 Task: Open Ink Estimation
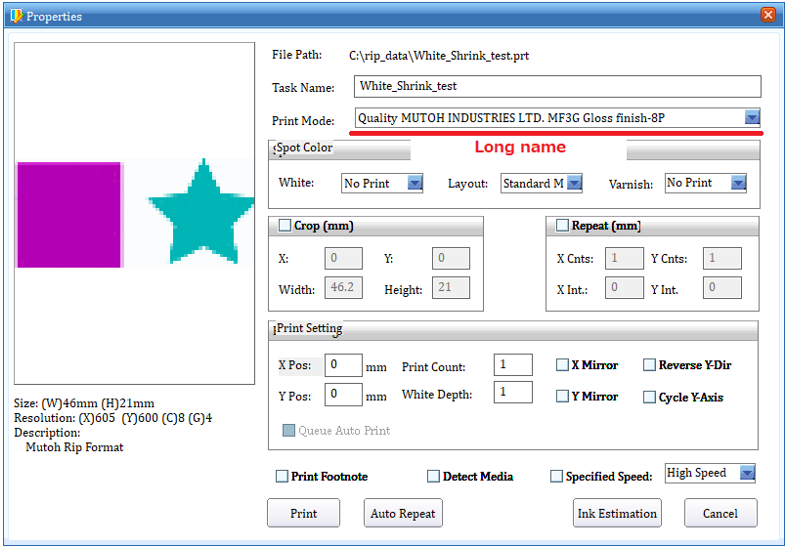pyautogui.click(x=617, y=513)
